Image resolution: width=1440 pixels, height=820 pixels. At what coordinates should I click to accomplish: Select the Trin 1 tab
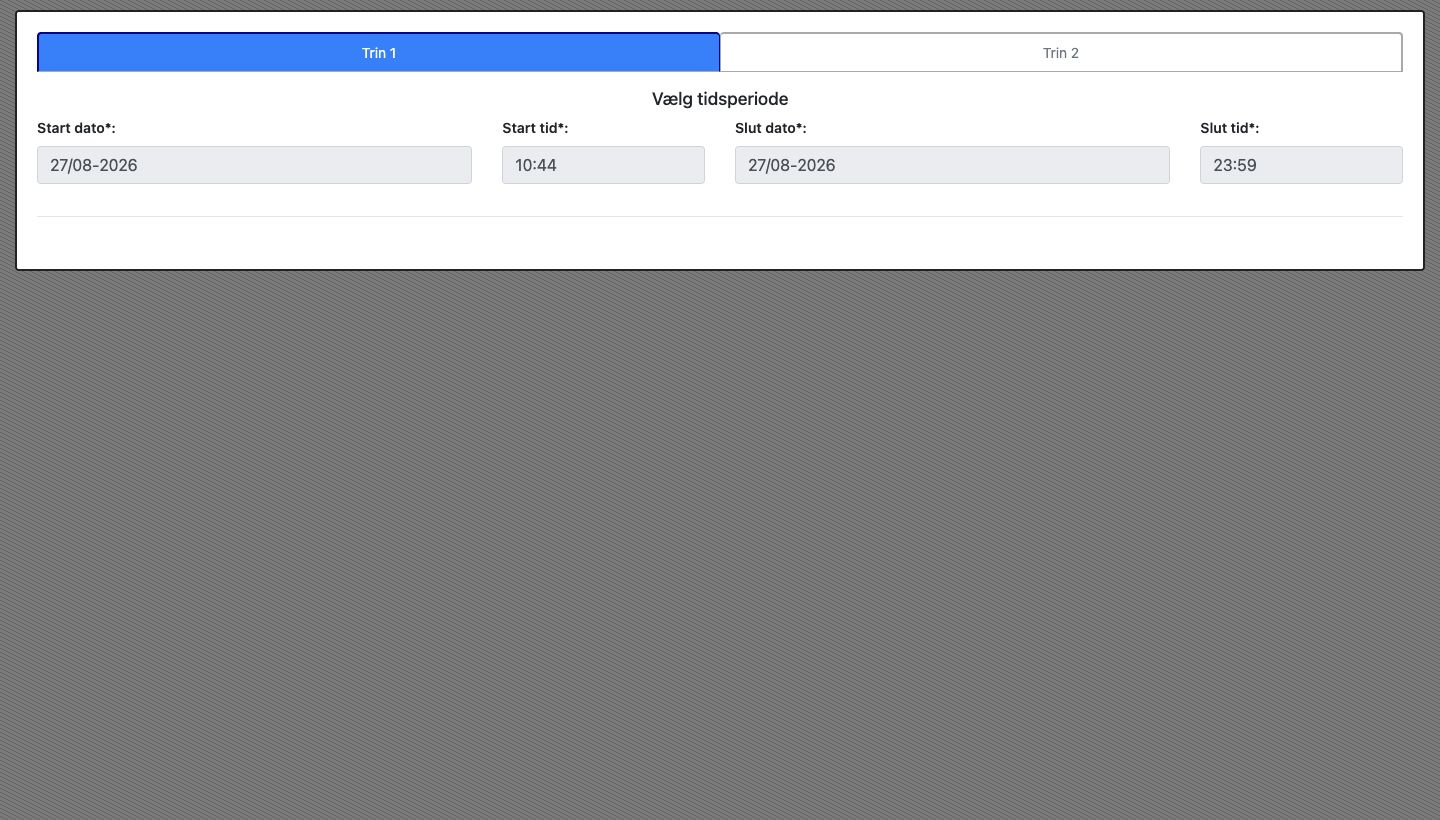point(379,53)
